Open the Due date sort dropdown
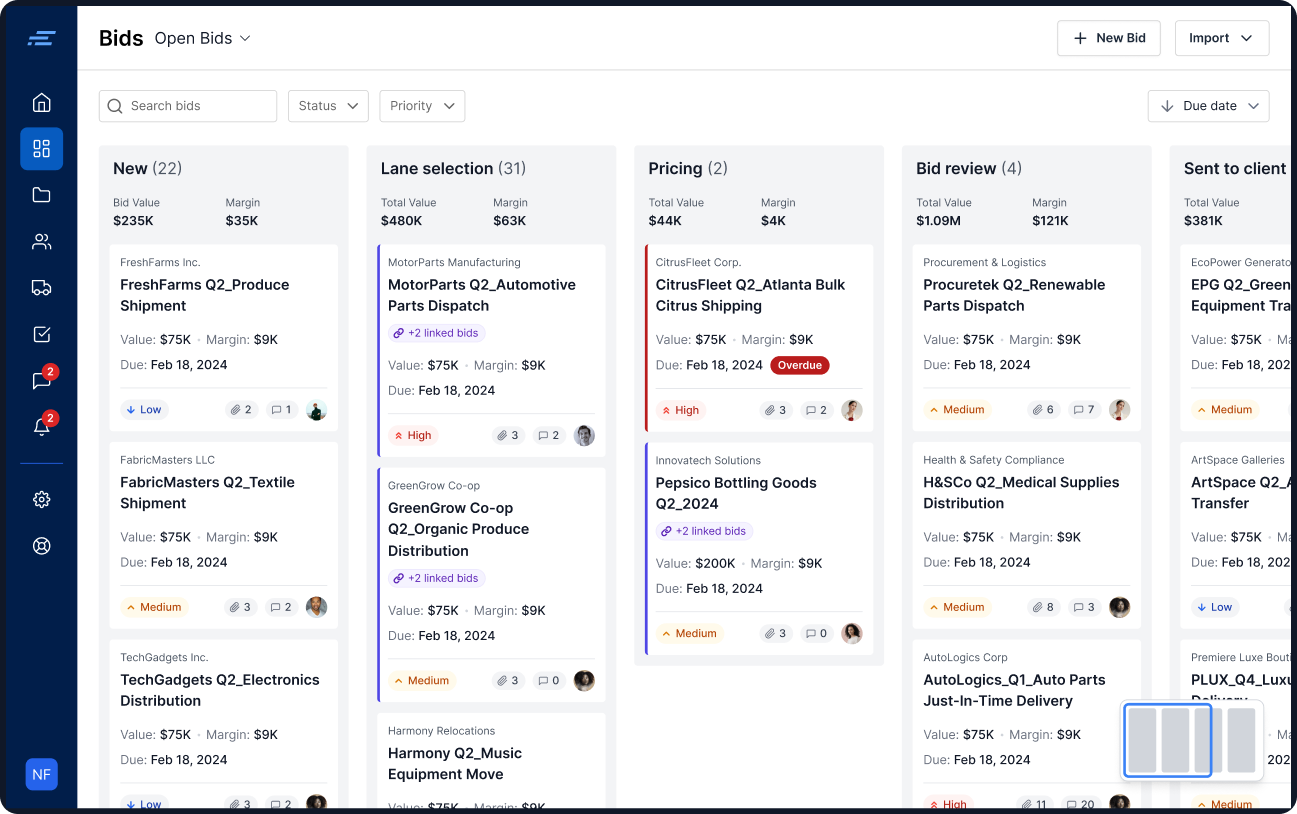This screenshot has width=1297, height=814. (x=1209, y=106)
